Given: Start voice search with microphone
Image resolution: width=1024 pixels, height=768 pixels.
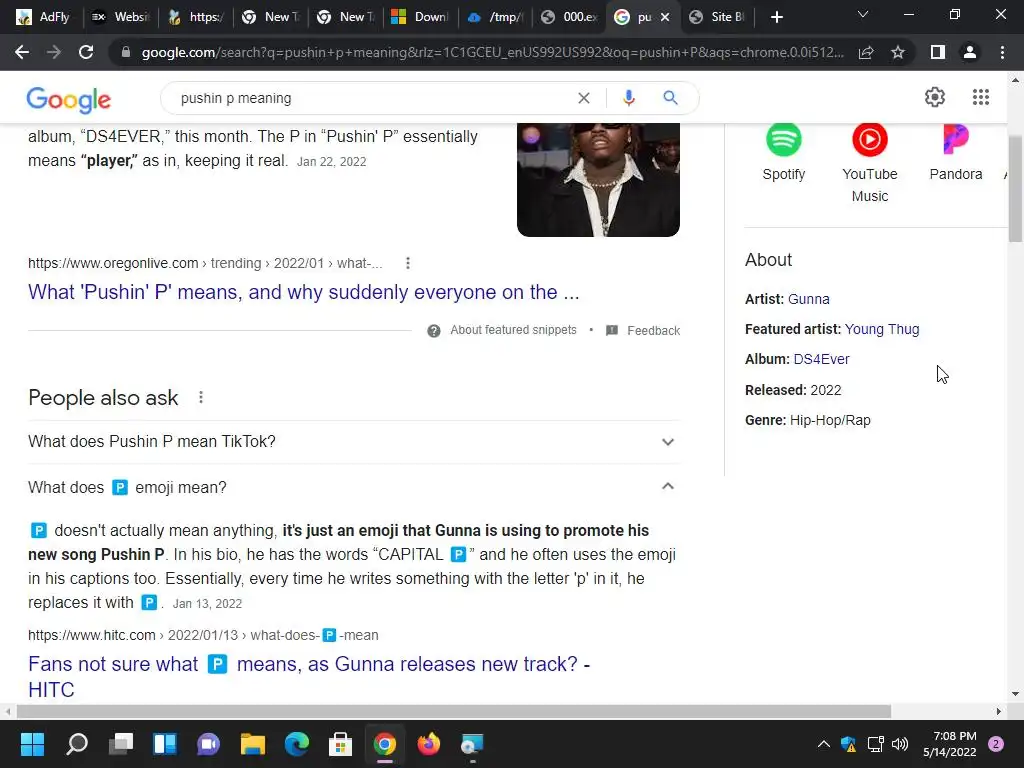Looking at the screenshot, I should click(628, 98).
